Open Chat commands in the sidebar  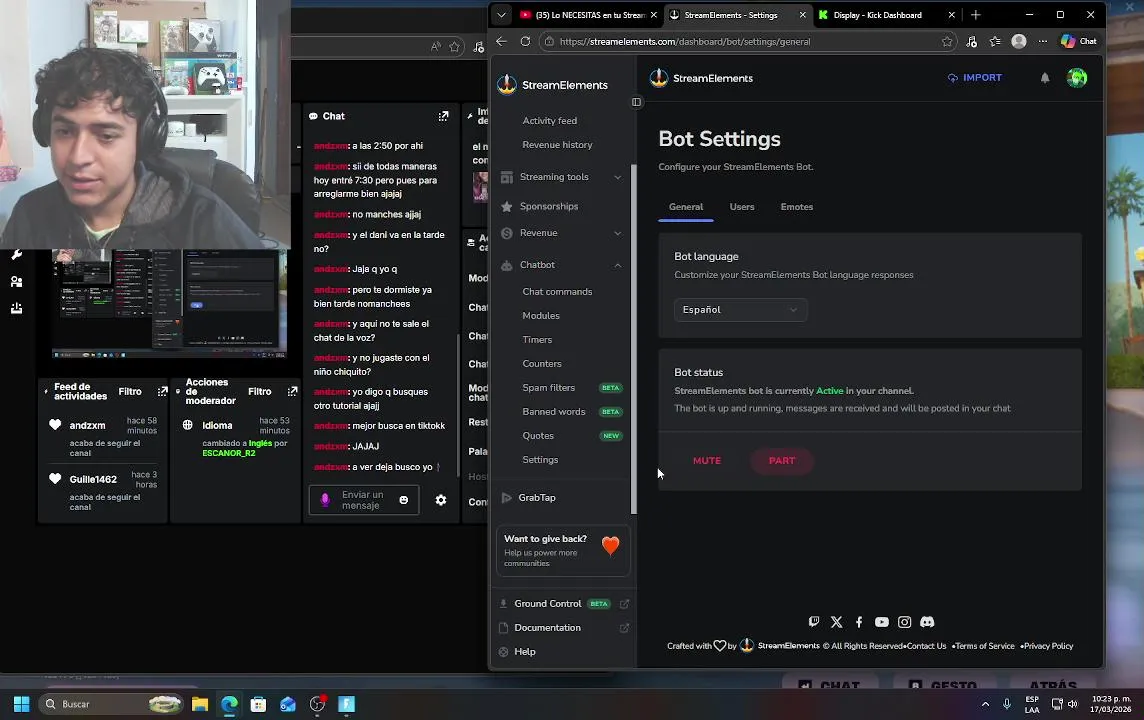557,292
